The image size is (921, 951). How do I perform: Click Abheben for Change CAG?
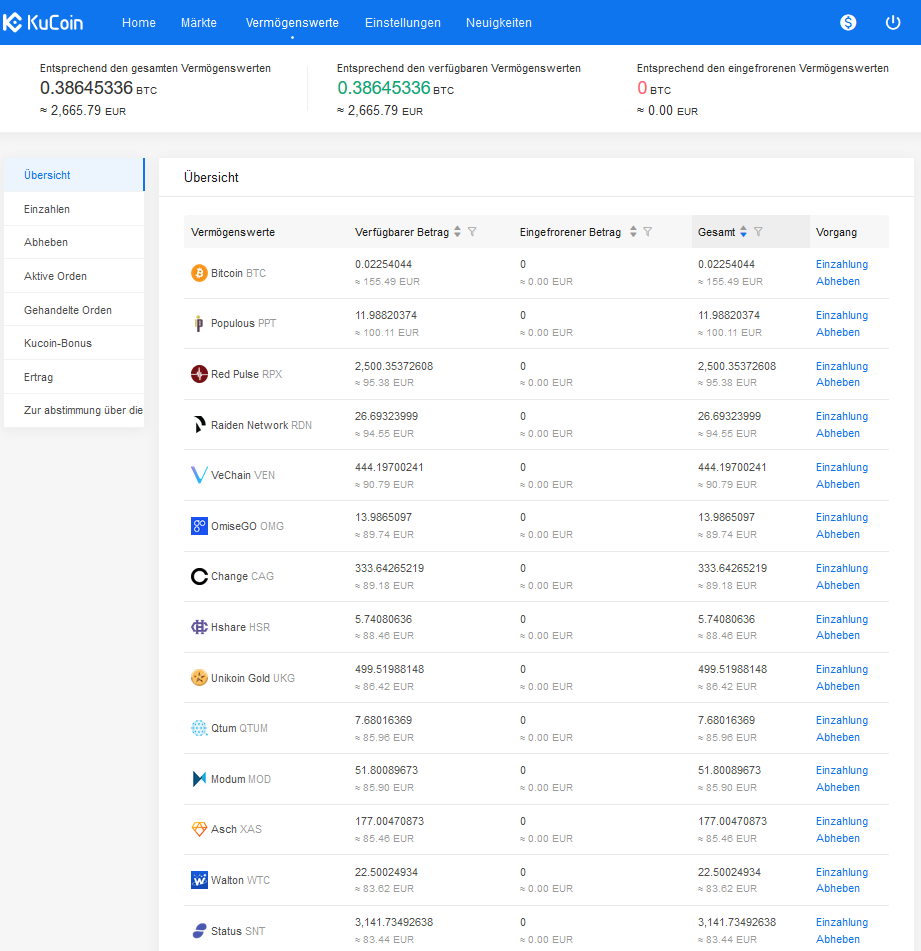pos(837,585)
